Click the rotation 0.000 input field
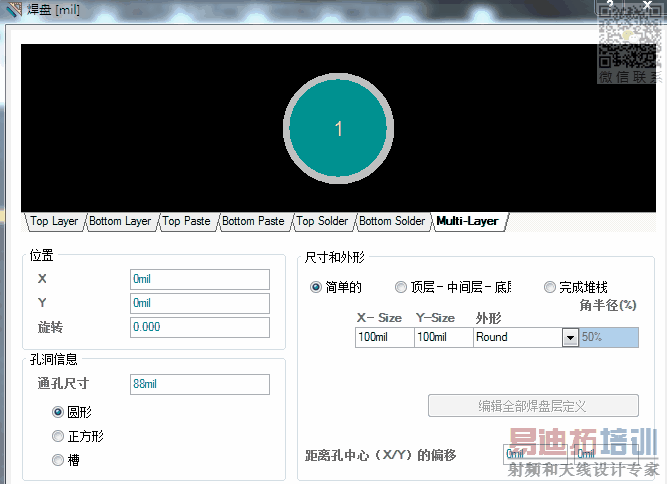667x484 pixels. click(200, 327)
